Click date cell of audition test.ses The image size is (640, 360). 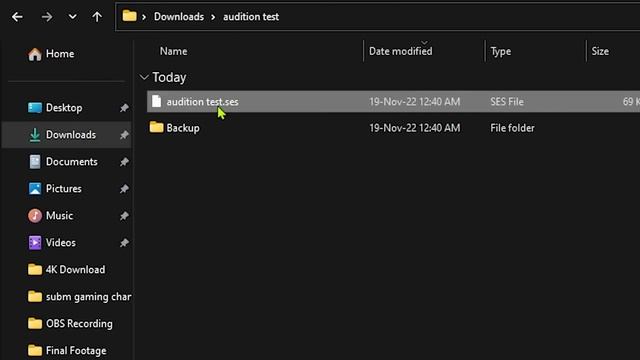[x=415, y=102]
